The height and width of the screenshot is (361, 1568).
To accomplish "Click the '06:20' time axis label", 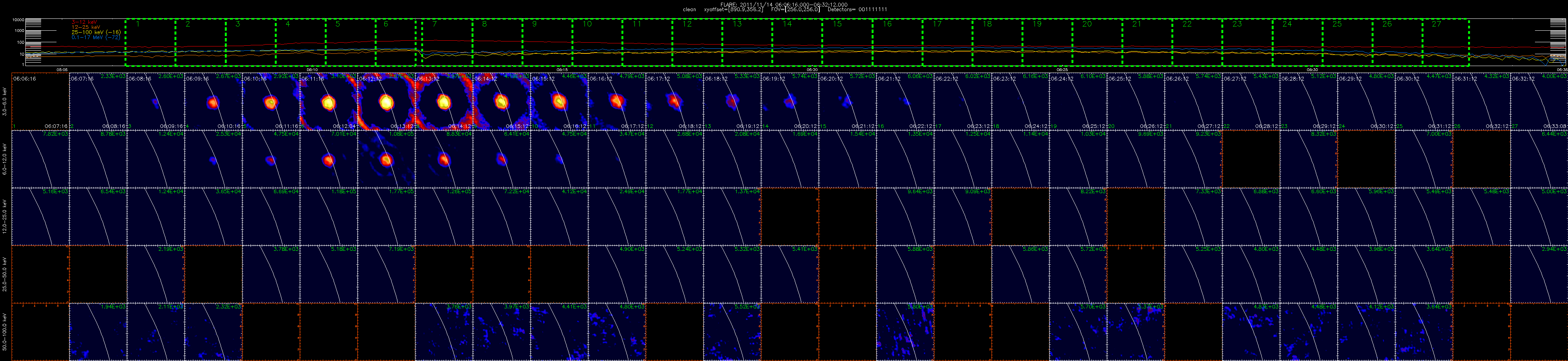I will click(812, 70).
